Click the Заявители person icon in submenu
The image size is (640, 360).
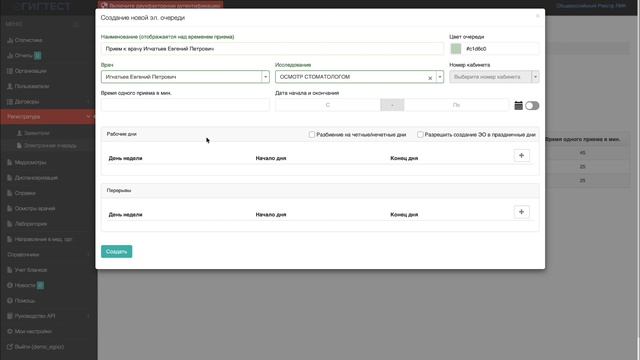coord(19,133)
